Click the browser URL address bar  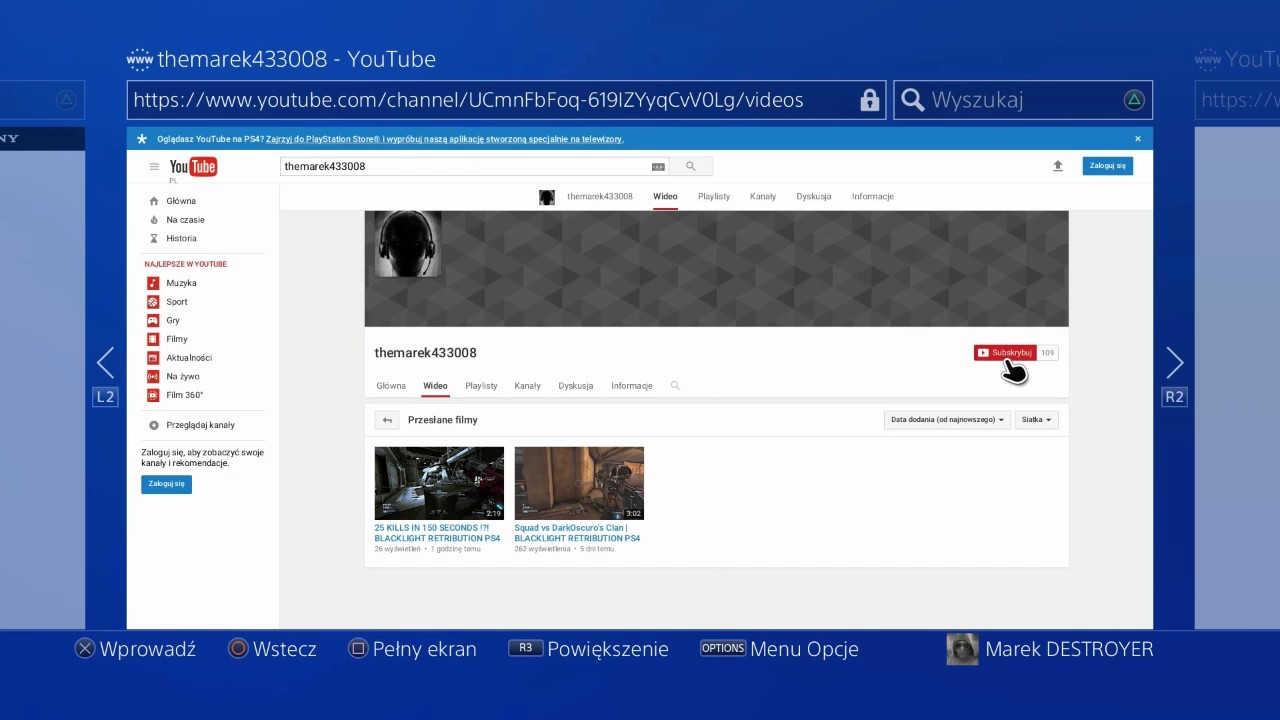point(506,100)
